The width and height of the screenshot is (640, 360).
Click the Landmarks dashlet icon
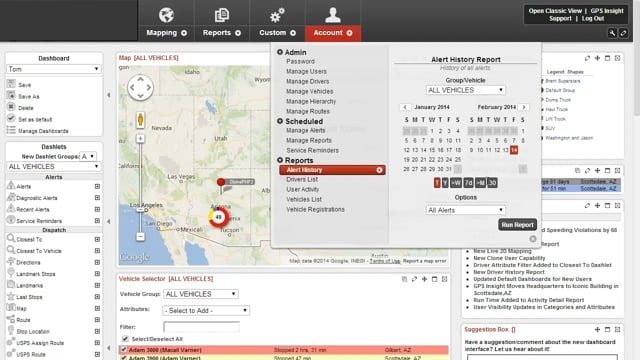(11, 284)
